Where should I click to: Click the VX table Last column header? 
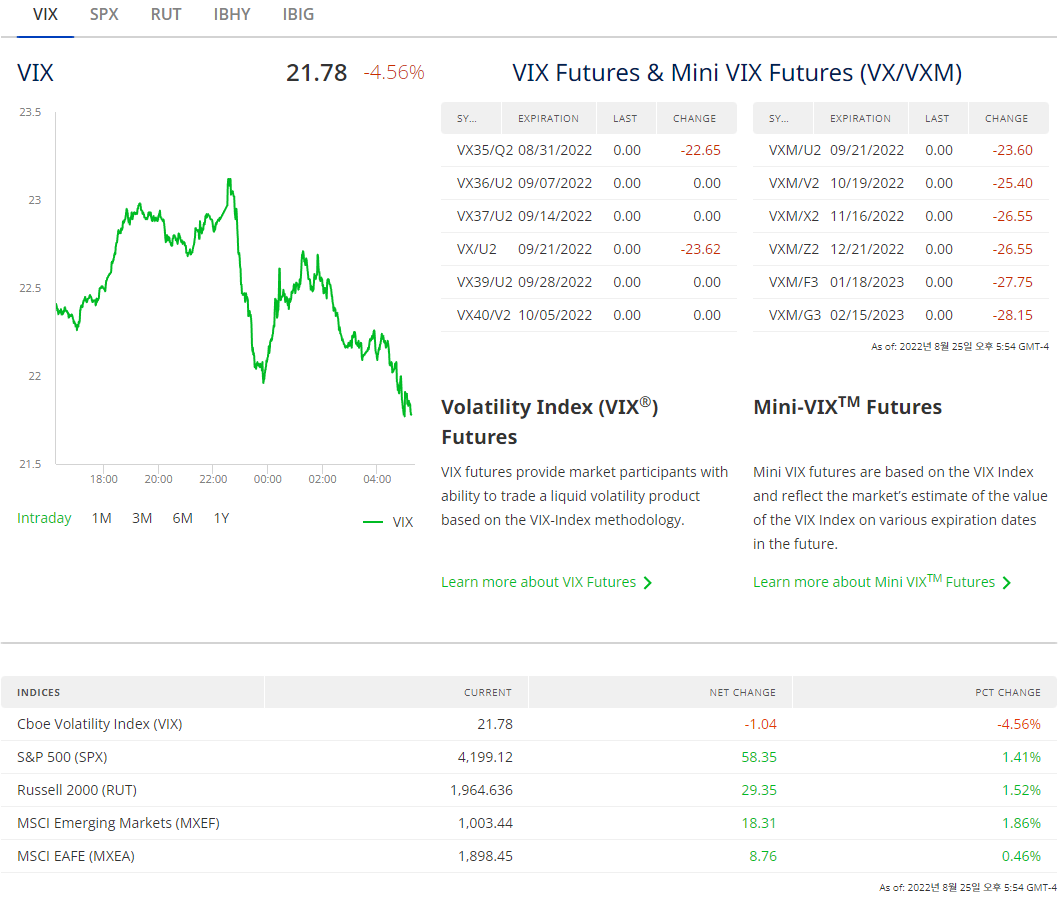pyautogui.click(x=625, y=118)
